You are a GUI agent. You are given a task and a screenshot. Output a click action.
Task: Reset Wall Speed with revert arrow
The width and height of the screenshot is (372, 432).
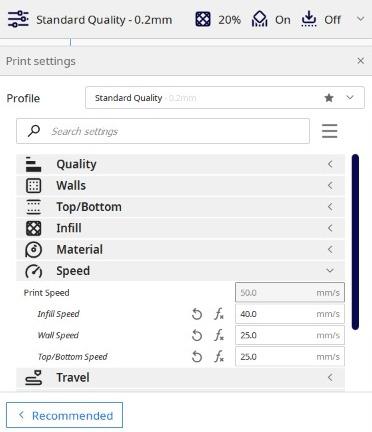(x=197, y=335)
